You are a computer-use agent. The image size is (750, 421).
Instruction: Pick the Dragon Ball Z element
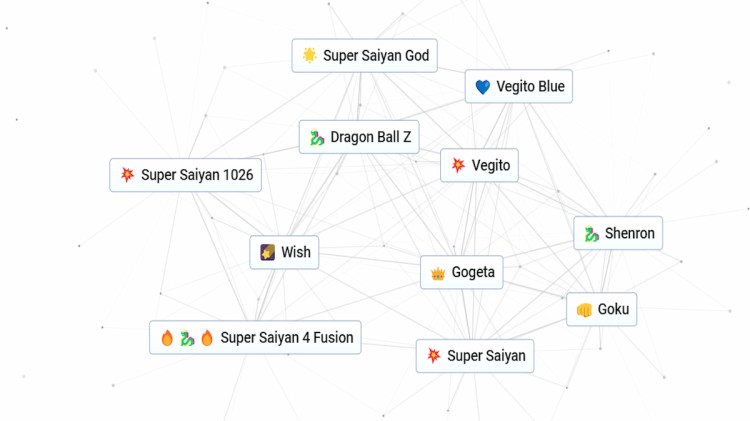click(358, 137)
